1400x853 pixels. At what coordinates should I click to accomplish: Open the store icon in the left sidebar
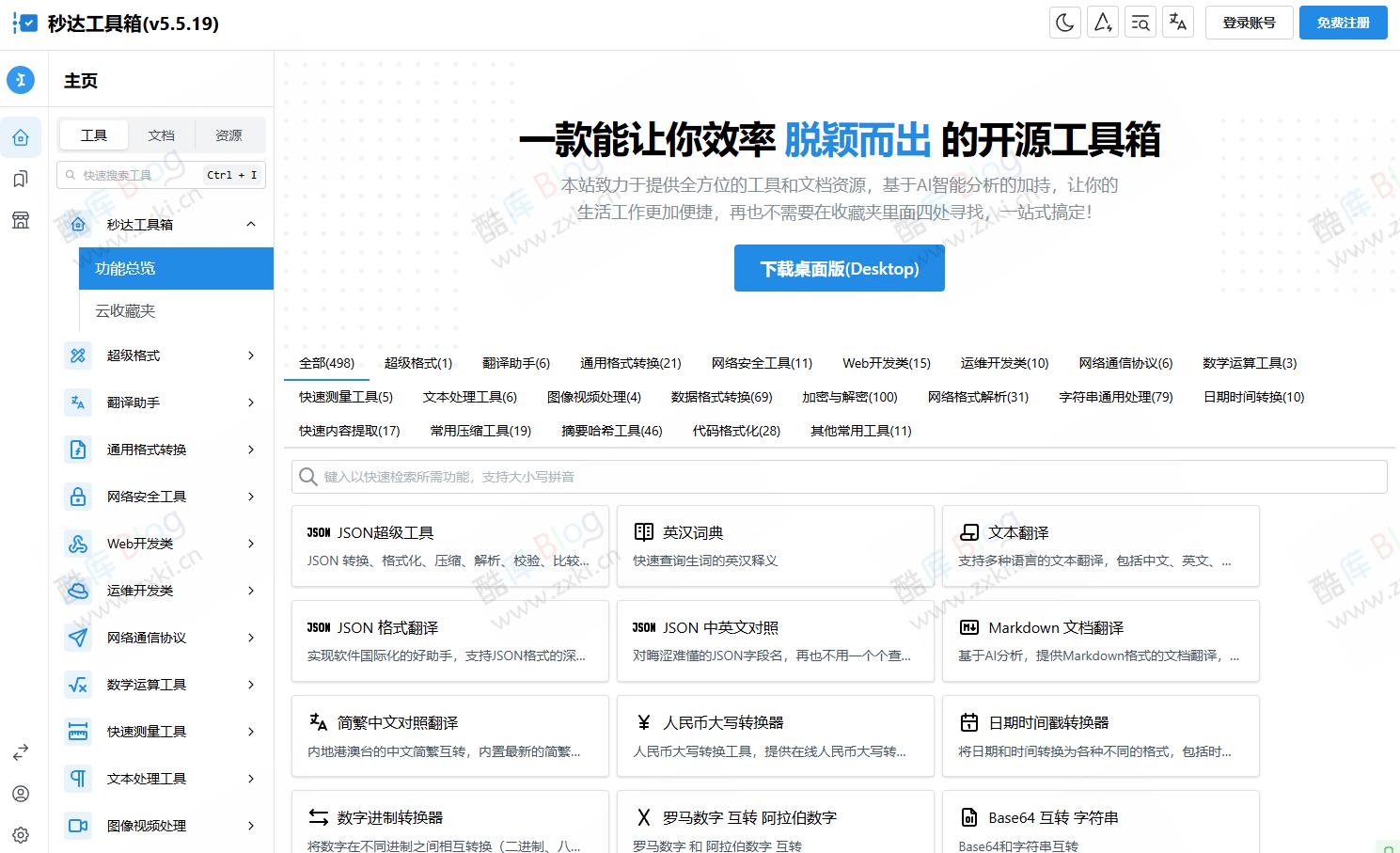21,219
